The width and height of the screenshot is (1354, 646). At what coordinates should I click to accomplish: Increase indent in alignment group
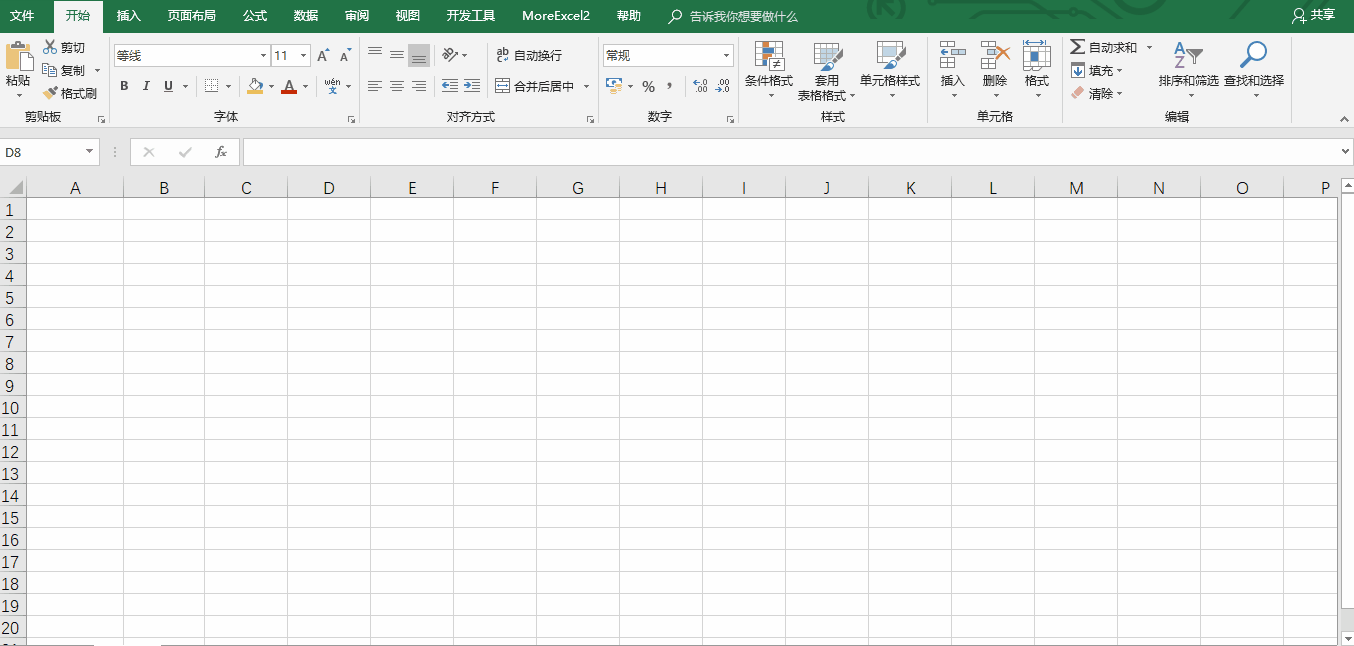click(x=472, y=86)
